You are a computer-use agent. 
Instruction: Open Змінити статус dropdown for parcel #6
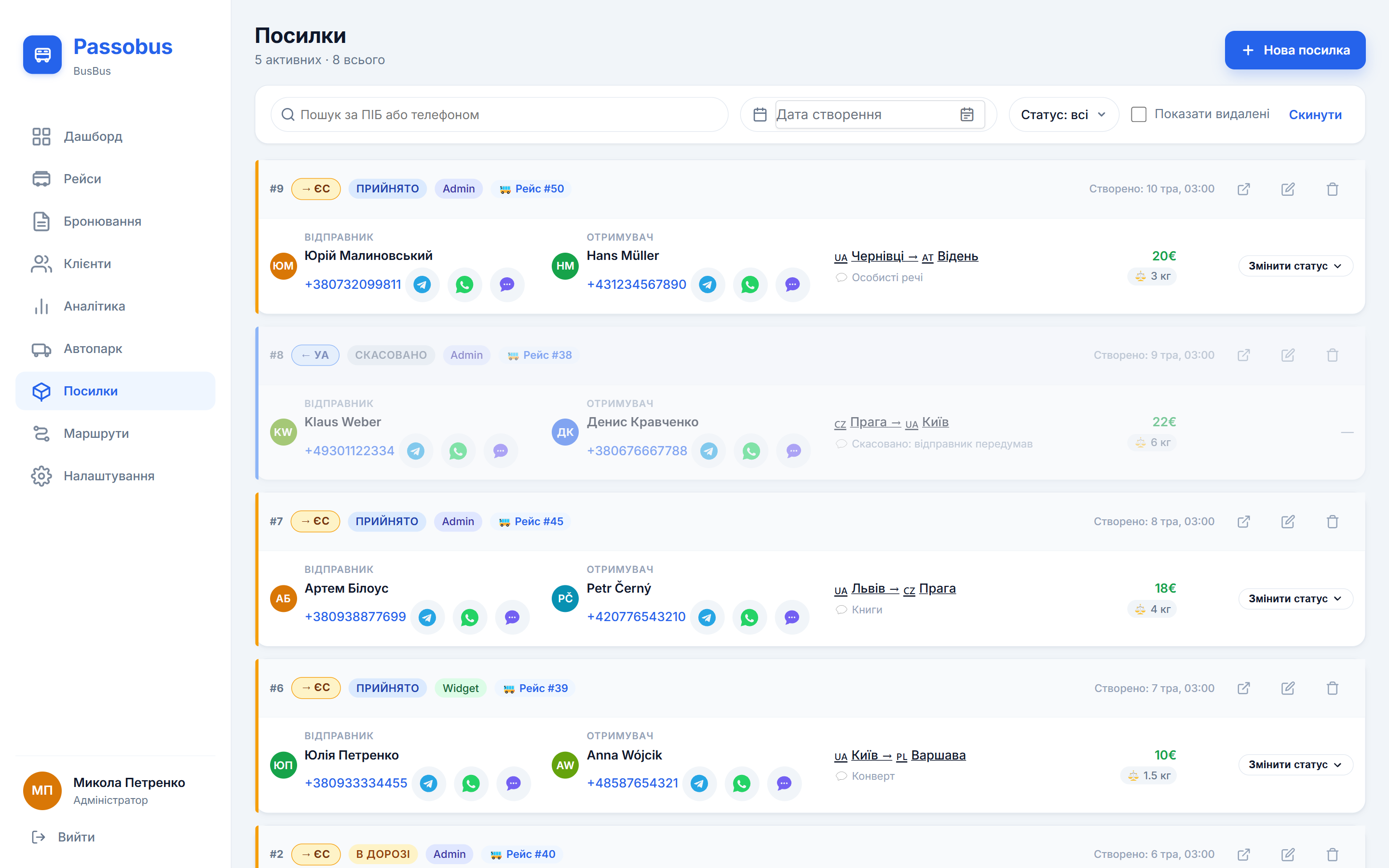point(1295,765)
